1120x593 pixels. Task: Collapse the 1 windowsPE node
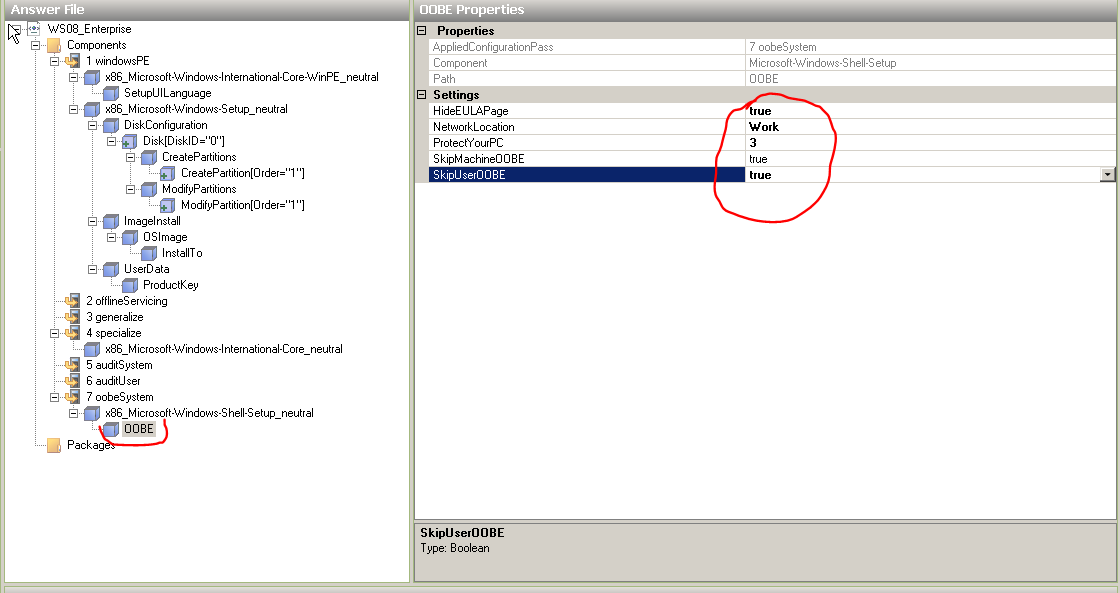54,61
